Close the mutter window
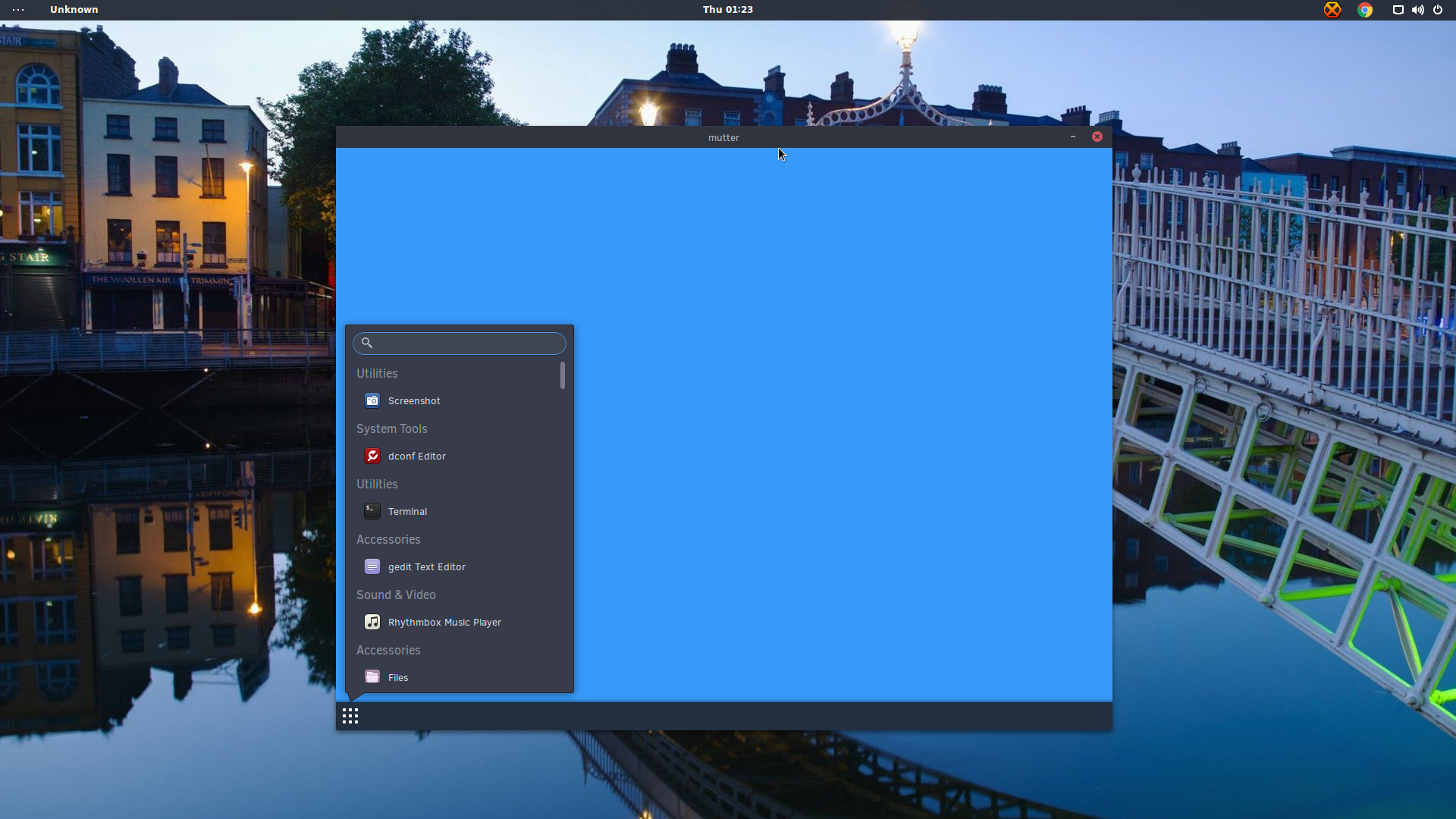The image size is (1456, 819). (1097, 136)
